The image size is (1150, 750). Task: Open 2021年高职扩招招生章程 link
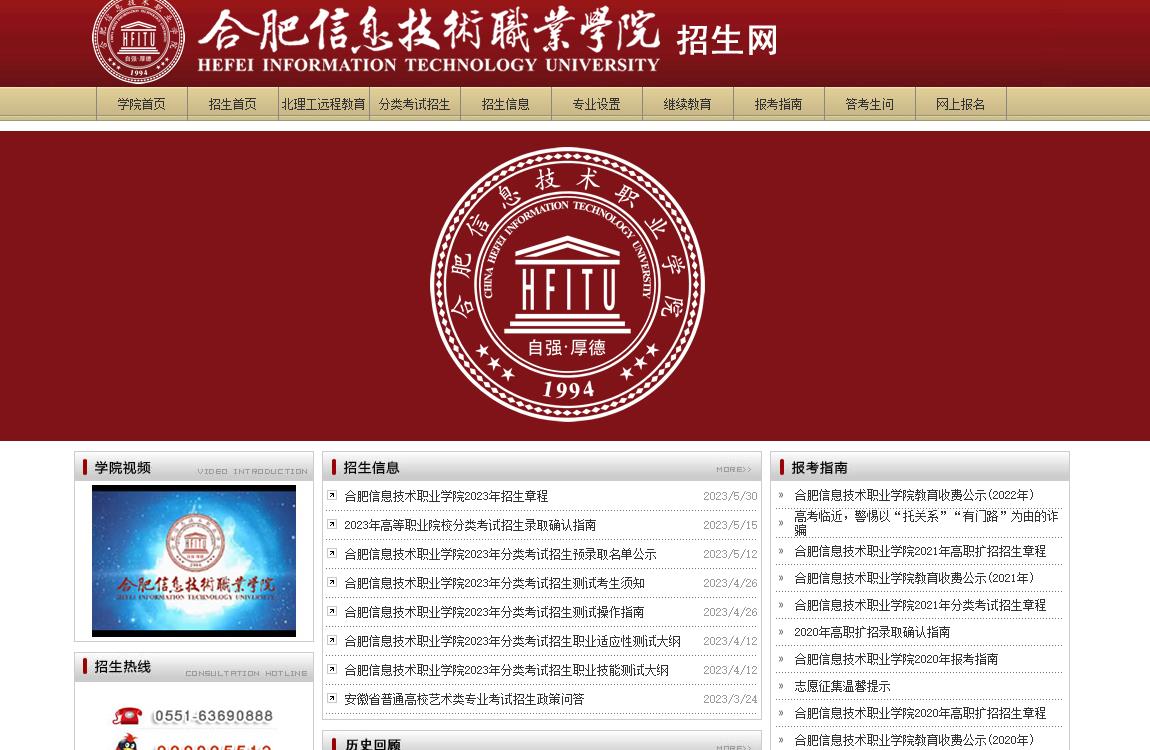(x=920, y=551)
